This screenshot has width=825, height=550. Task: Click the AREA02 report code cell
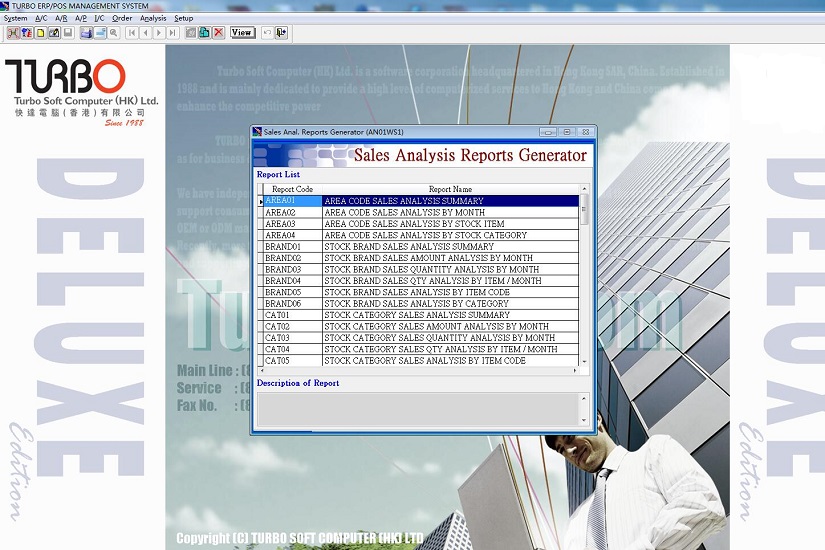(293, 212)
